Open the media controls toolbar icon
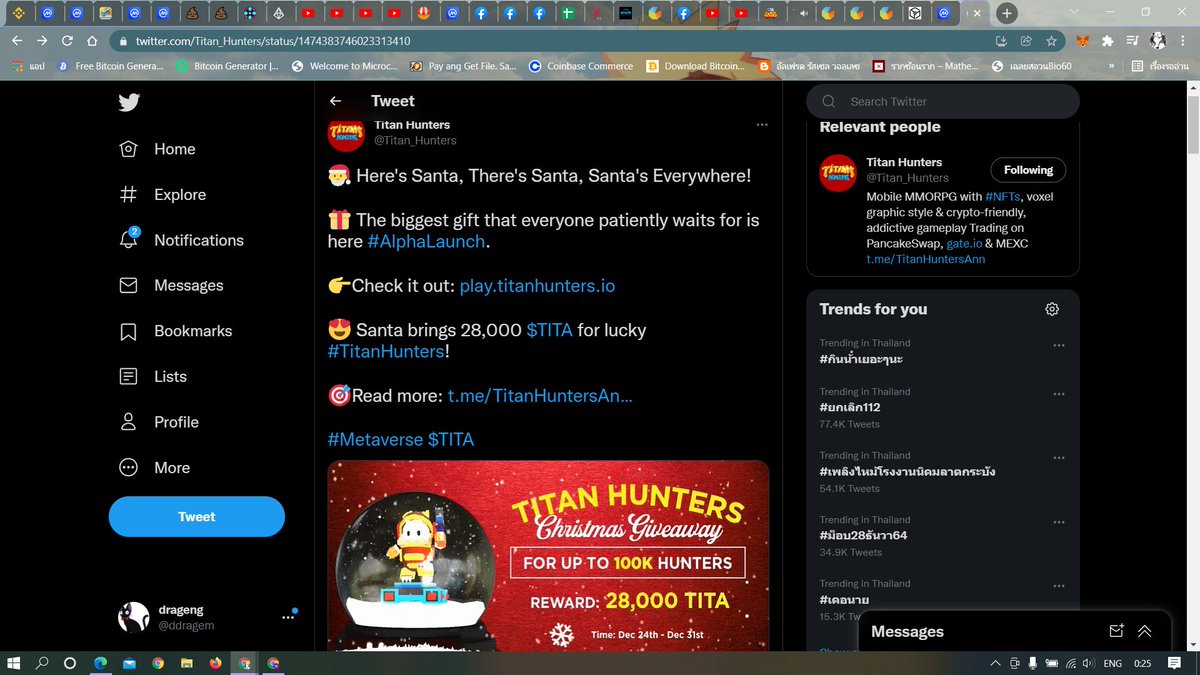Screen dimensions: 1200x675 point(1132,41)
